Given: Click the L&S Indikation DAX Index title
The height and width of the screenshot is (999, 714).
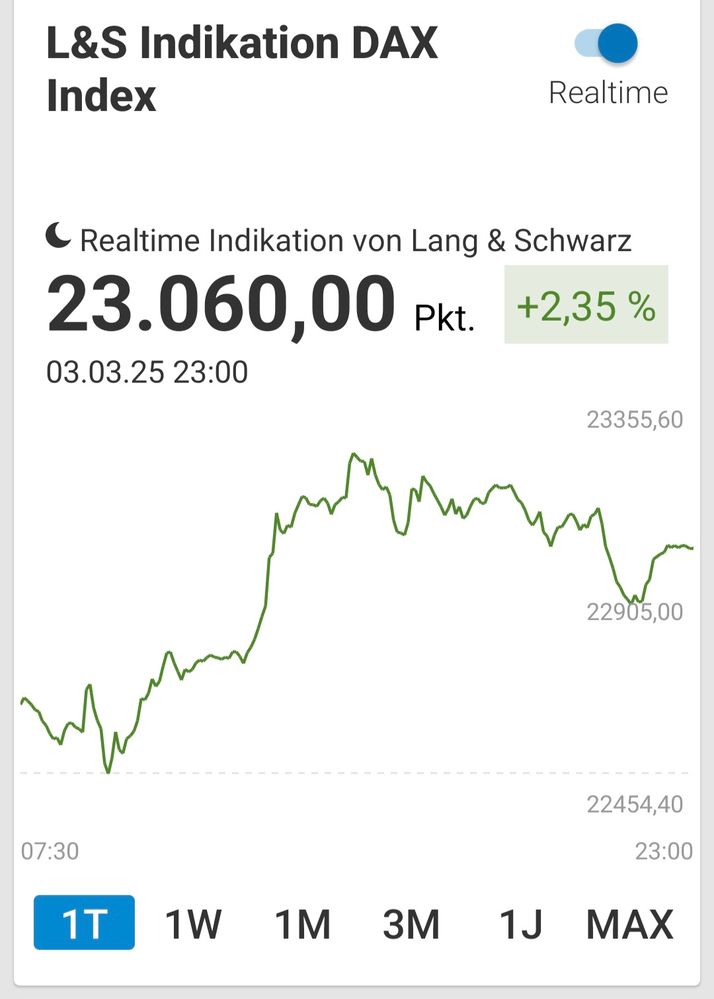Looking at the screenshot, I should pyautogui.click(x=242, y=70).
